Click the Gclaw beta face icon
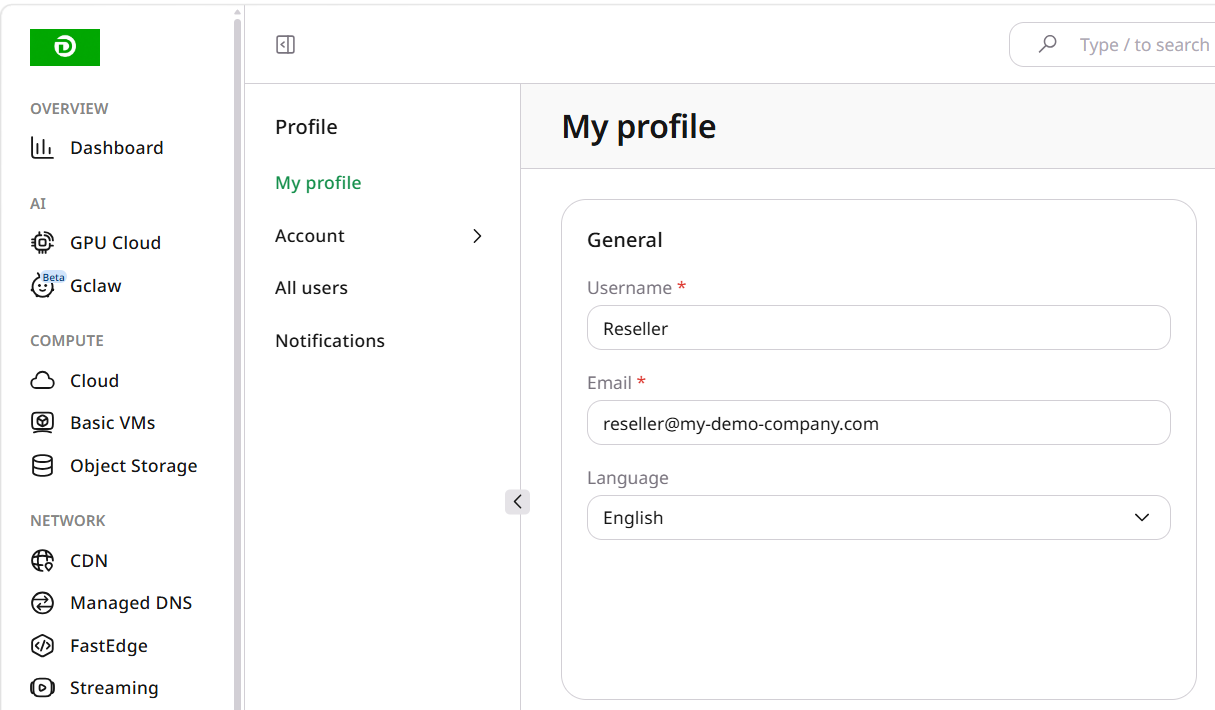Viewport: 1215px width, 710px height. (x=42, y=286)
